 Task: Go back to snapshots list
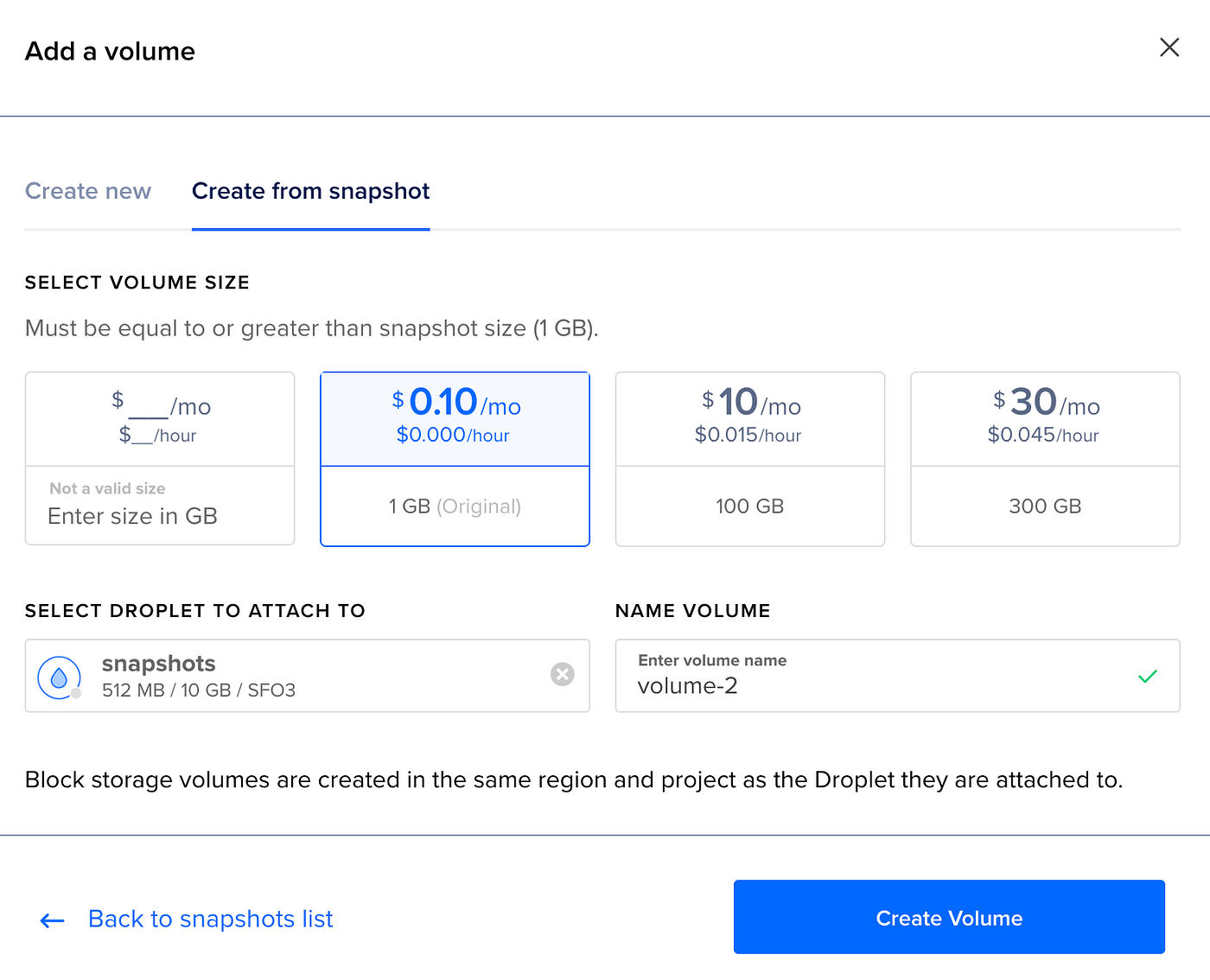pyautogui.click(x=210, y=919)
